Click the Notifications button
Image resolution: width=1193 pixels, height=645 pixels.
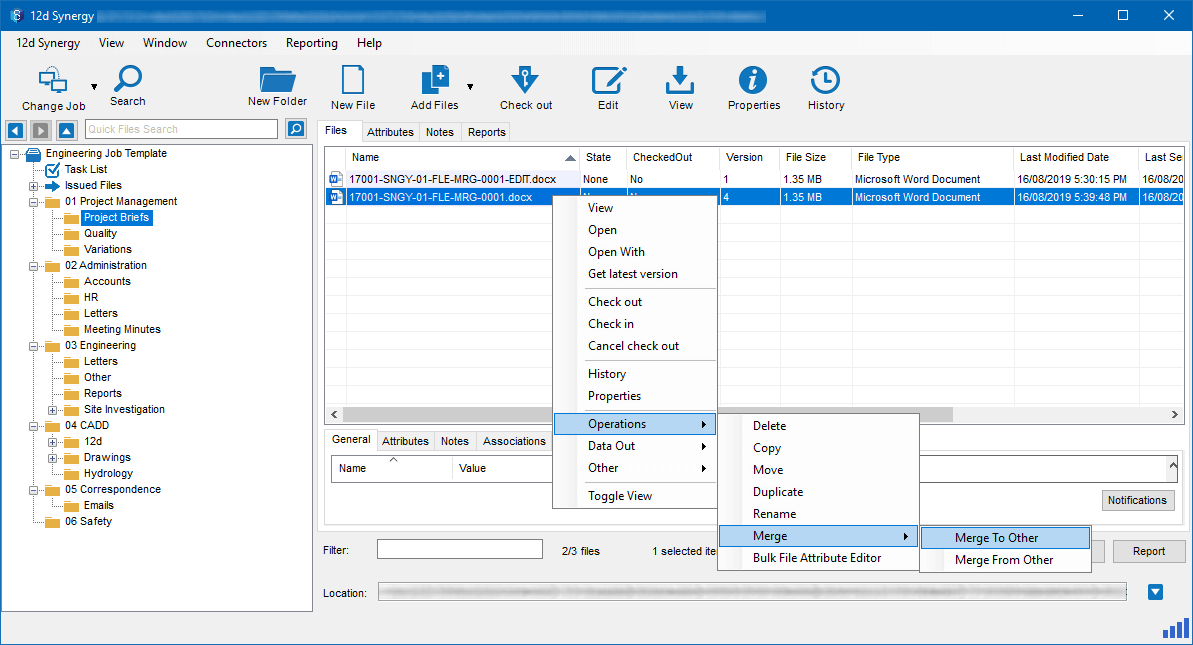click(1138, 500)
